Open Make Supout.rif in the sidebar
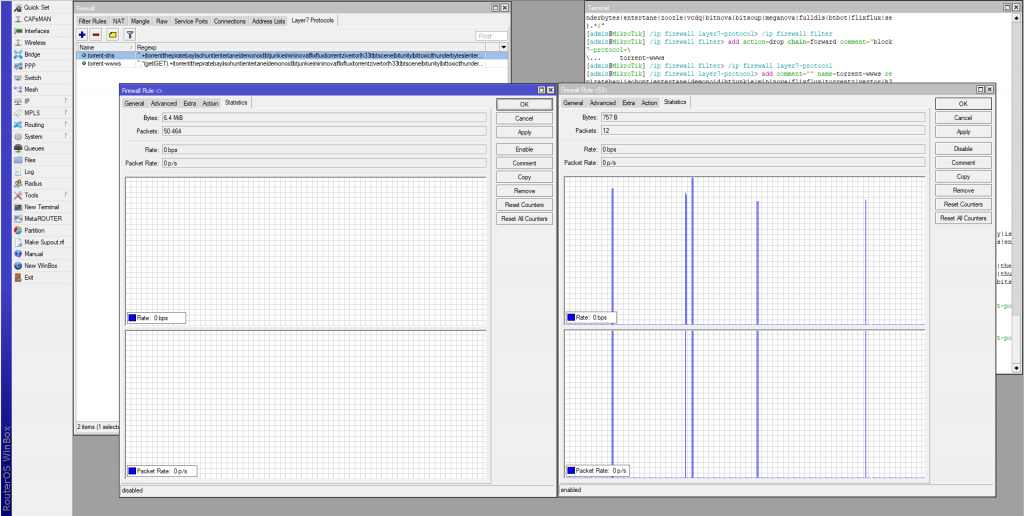 (x=43, y=242)
